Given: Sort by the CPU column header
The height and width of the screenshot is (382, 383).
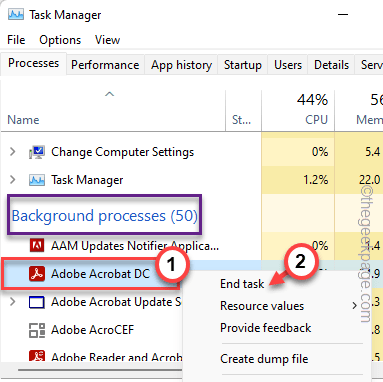Looking at the screenshot, I should pos(316,120).
